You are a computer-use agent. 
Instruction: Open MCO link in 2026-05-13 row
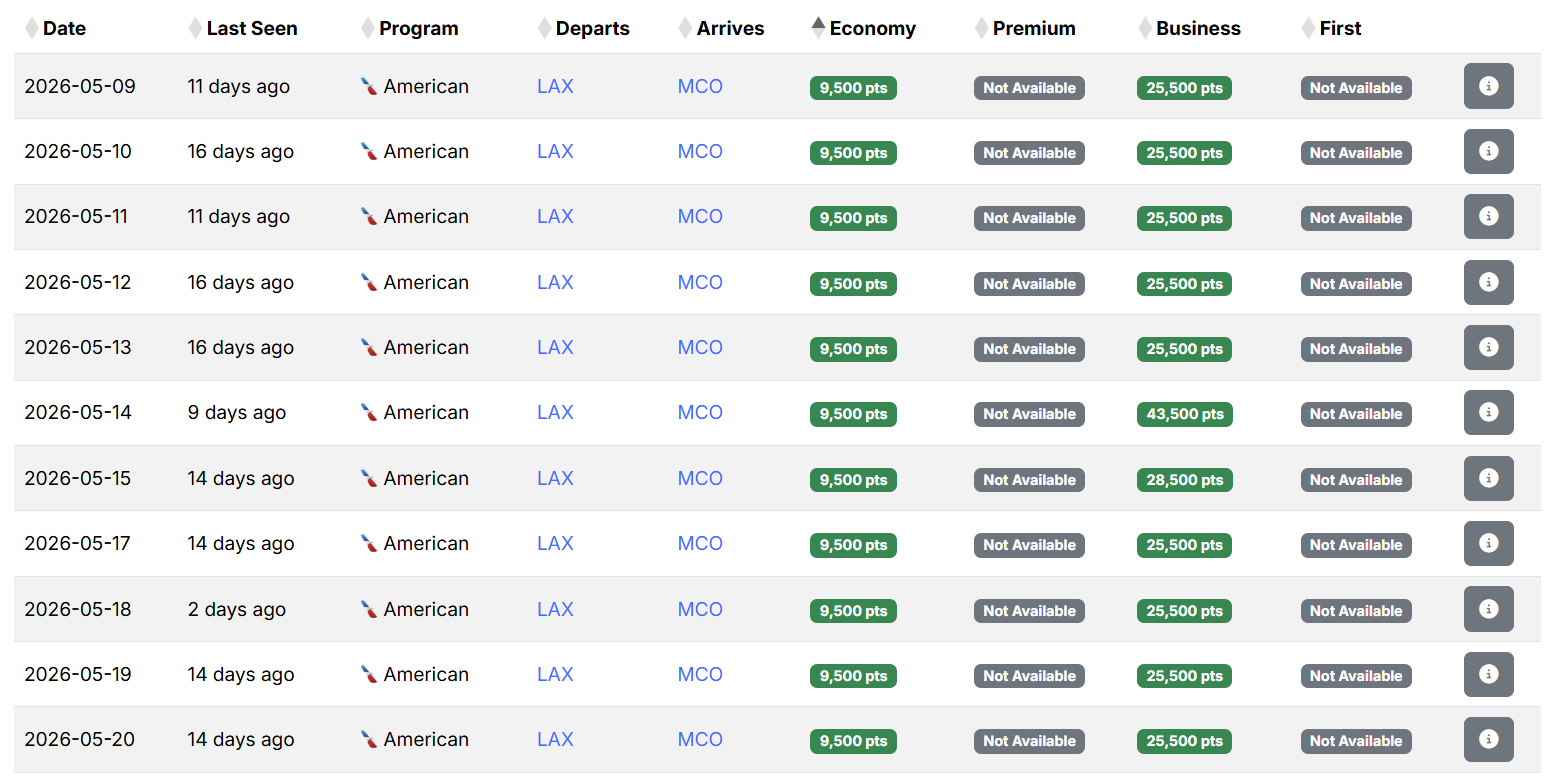click(x=700, y=348)
